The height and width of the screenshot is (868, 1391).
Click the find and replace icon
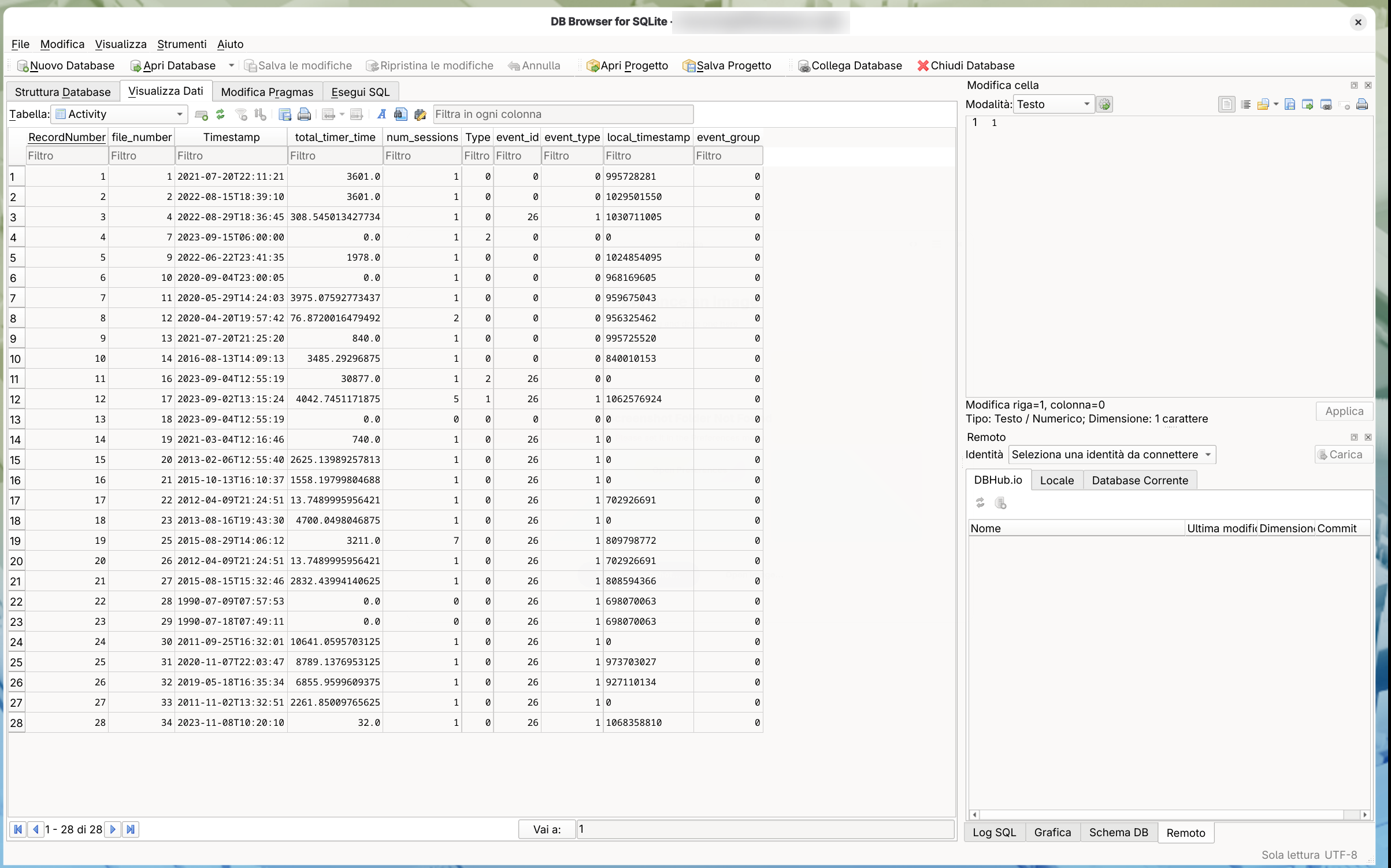(420, 114)
